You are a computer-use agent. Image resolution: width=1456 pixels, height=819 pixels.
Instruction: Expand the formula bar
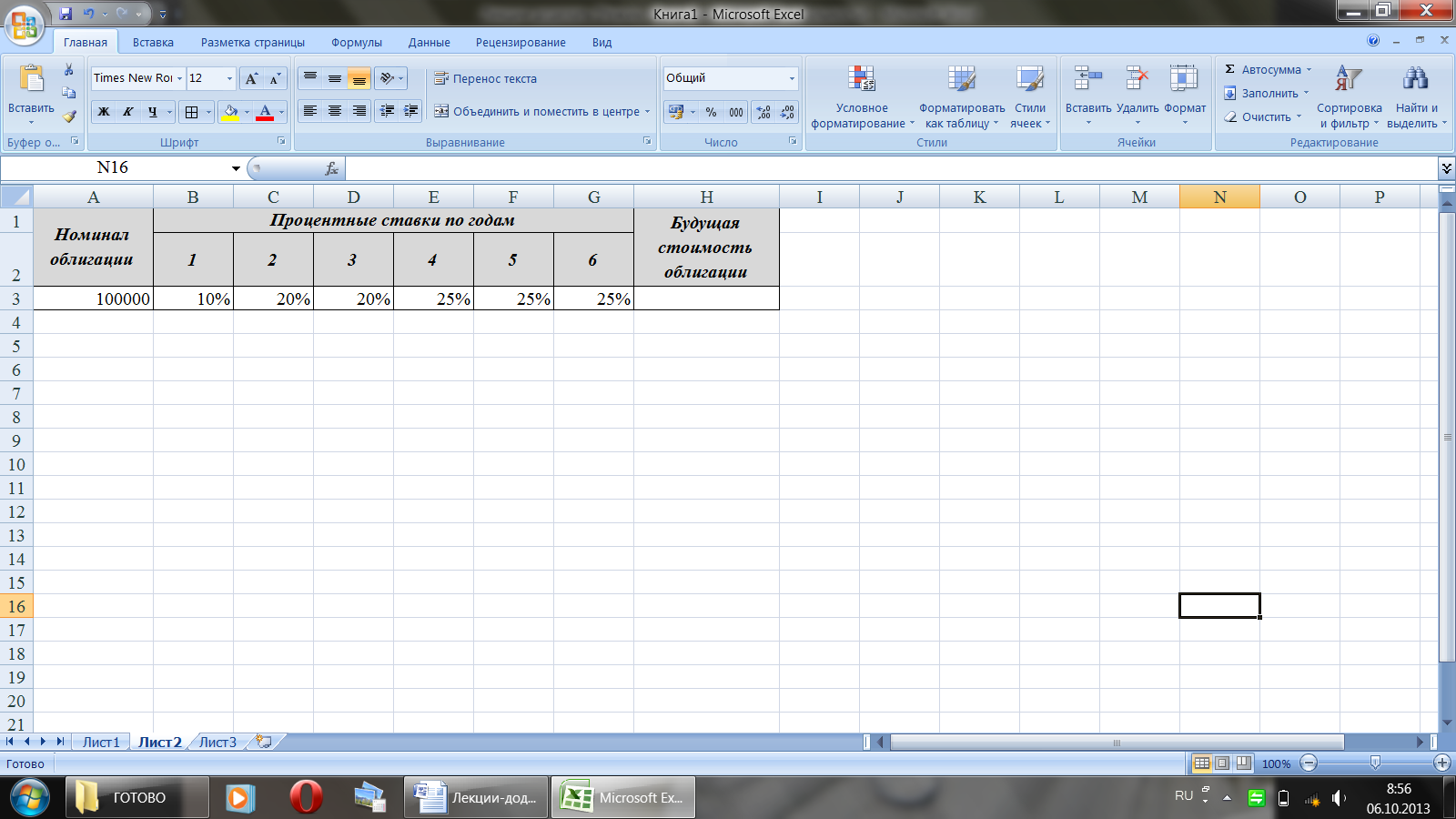(x=1447, y=168)
